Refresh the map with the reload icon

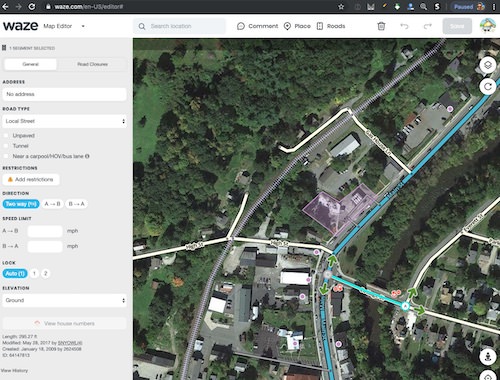tap(488, 87)
